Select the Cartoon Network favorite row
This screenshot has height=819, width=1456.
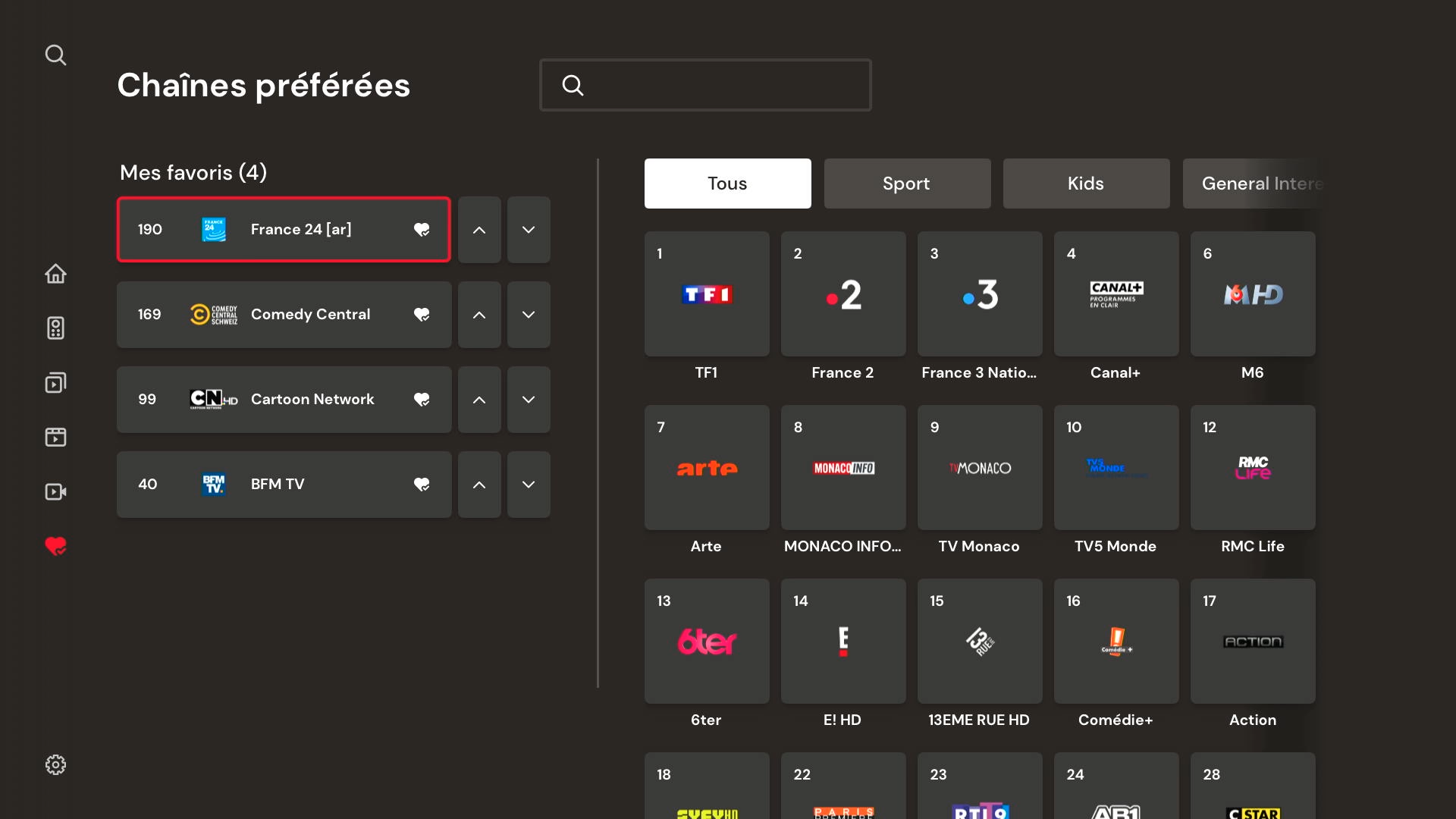click(284, 400)
